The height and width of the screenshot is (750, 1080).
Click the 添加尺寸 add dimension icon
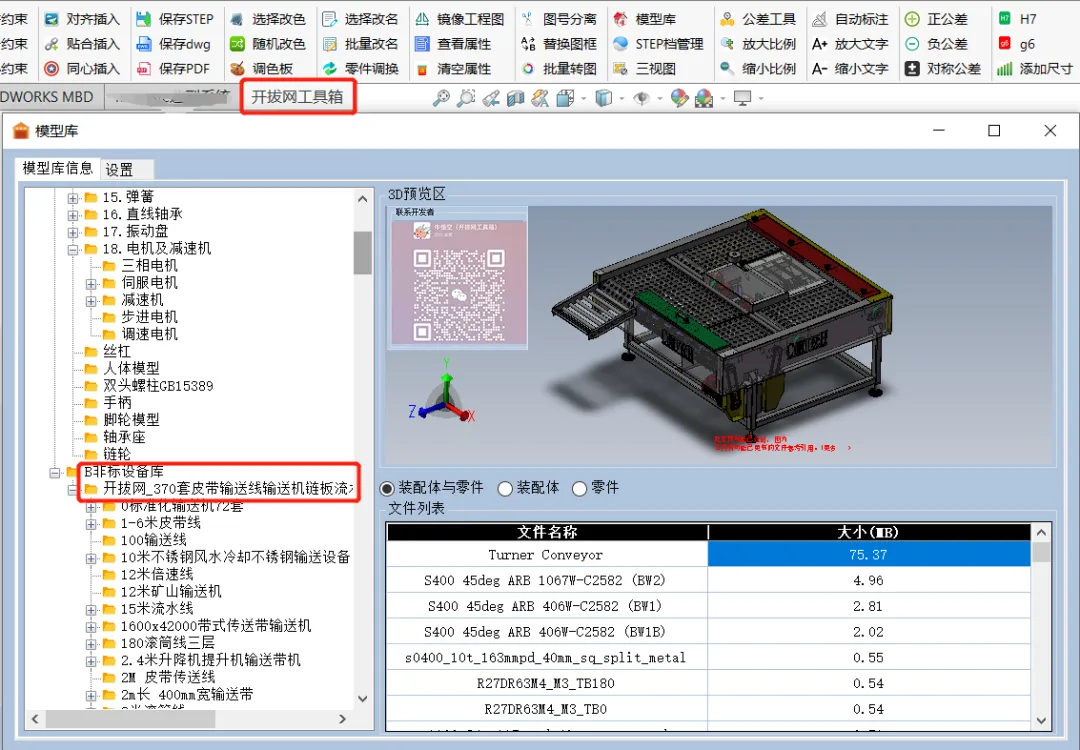pyautogui.click(x=1005, y=69)
